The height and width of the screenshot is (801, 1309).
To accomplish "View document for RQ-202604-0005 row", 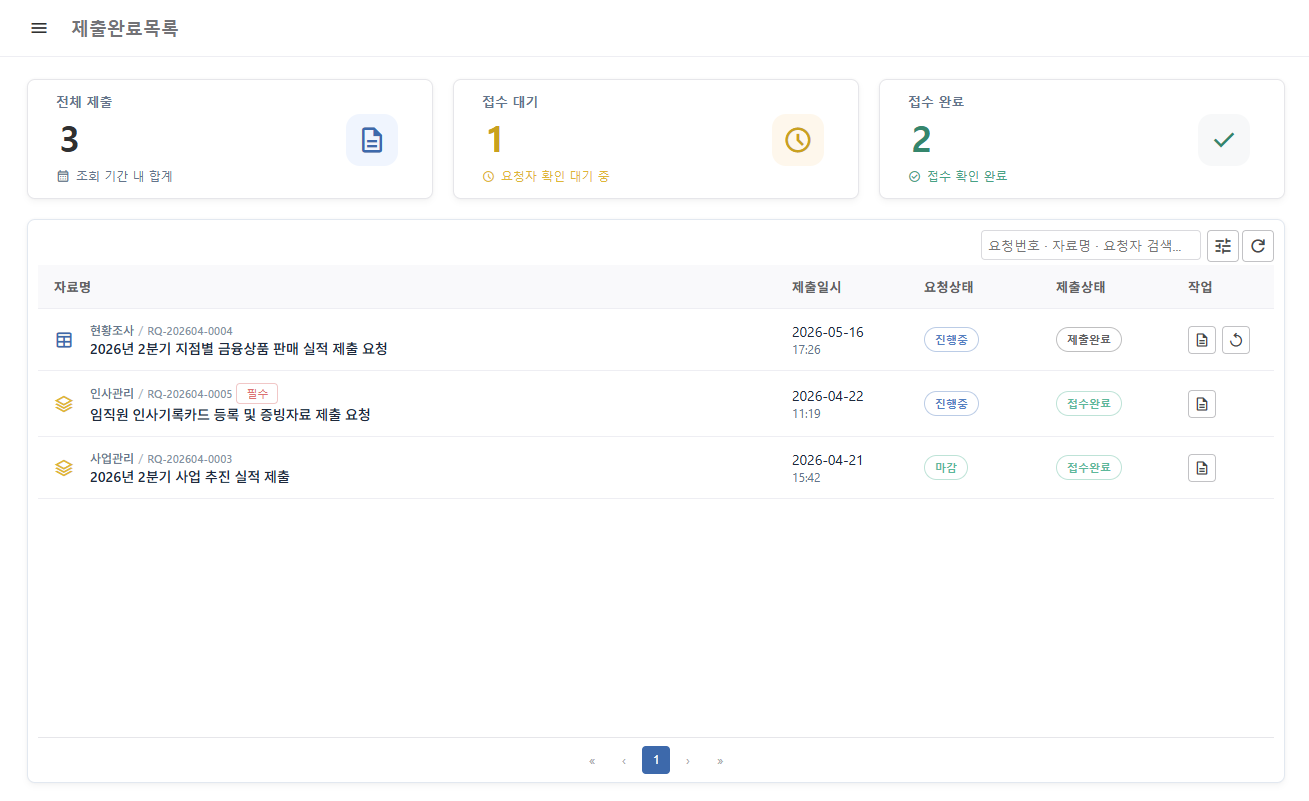I will pos(1202,404).
